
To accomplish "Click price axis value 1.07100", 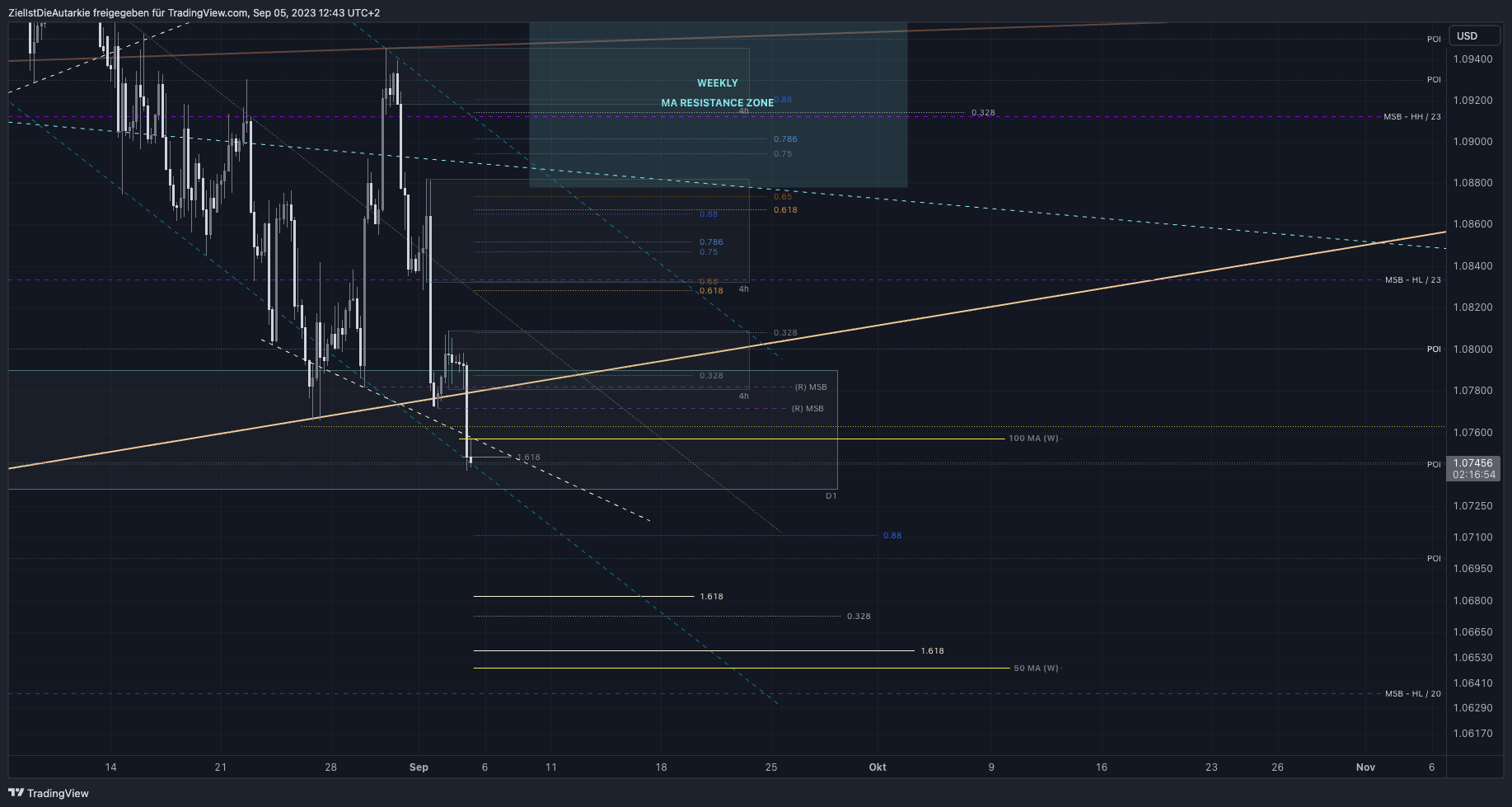I will point(1473,537).
